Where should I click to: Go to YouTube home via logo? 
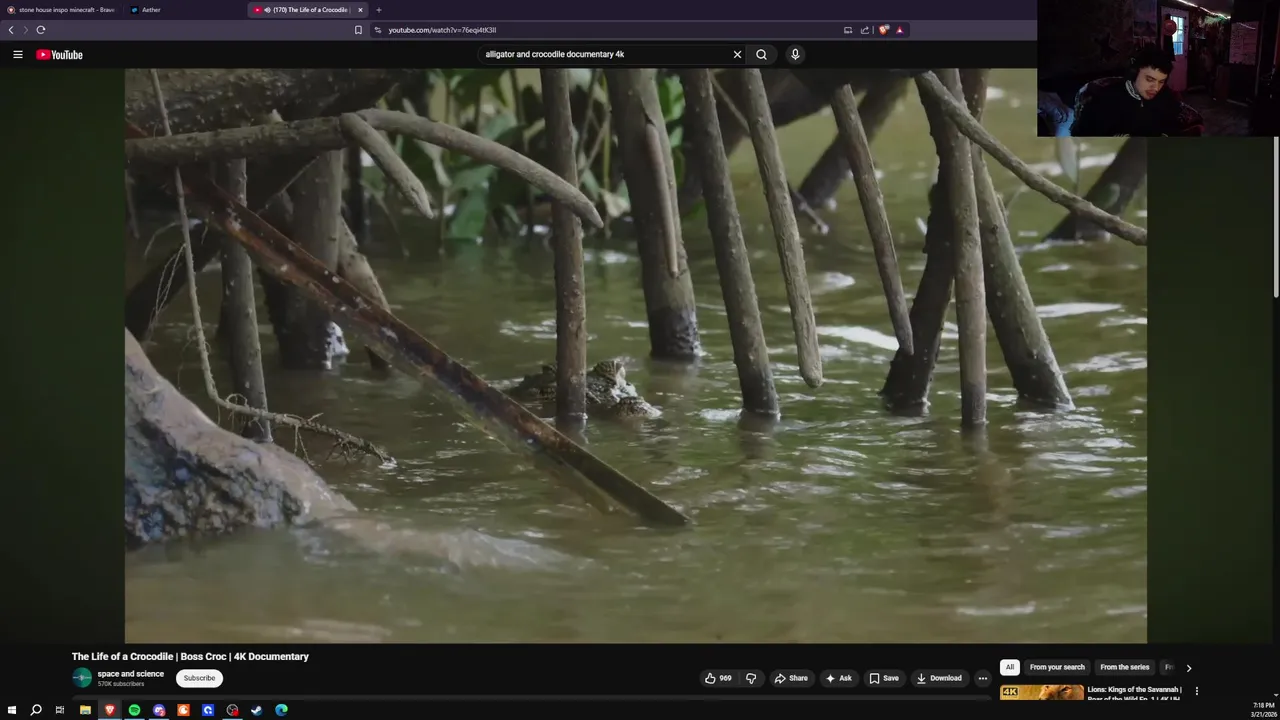(60, 55)
